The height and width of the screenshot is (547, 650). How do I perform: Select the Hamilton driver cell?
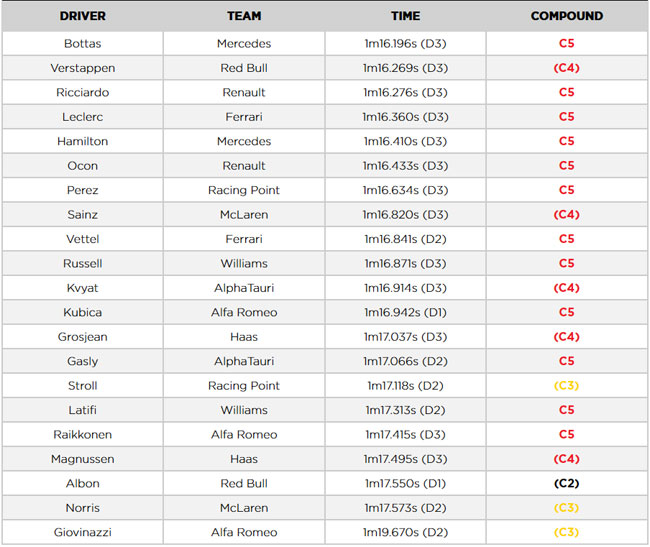click(x=82, y=141)
